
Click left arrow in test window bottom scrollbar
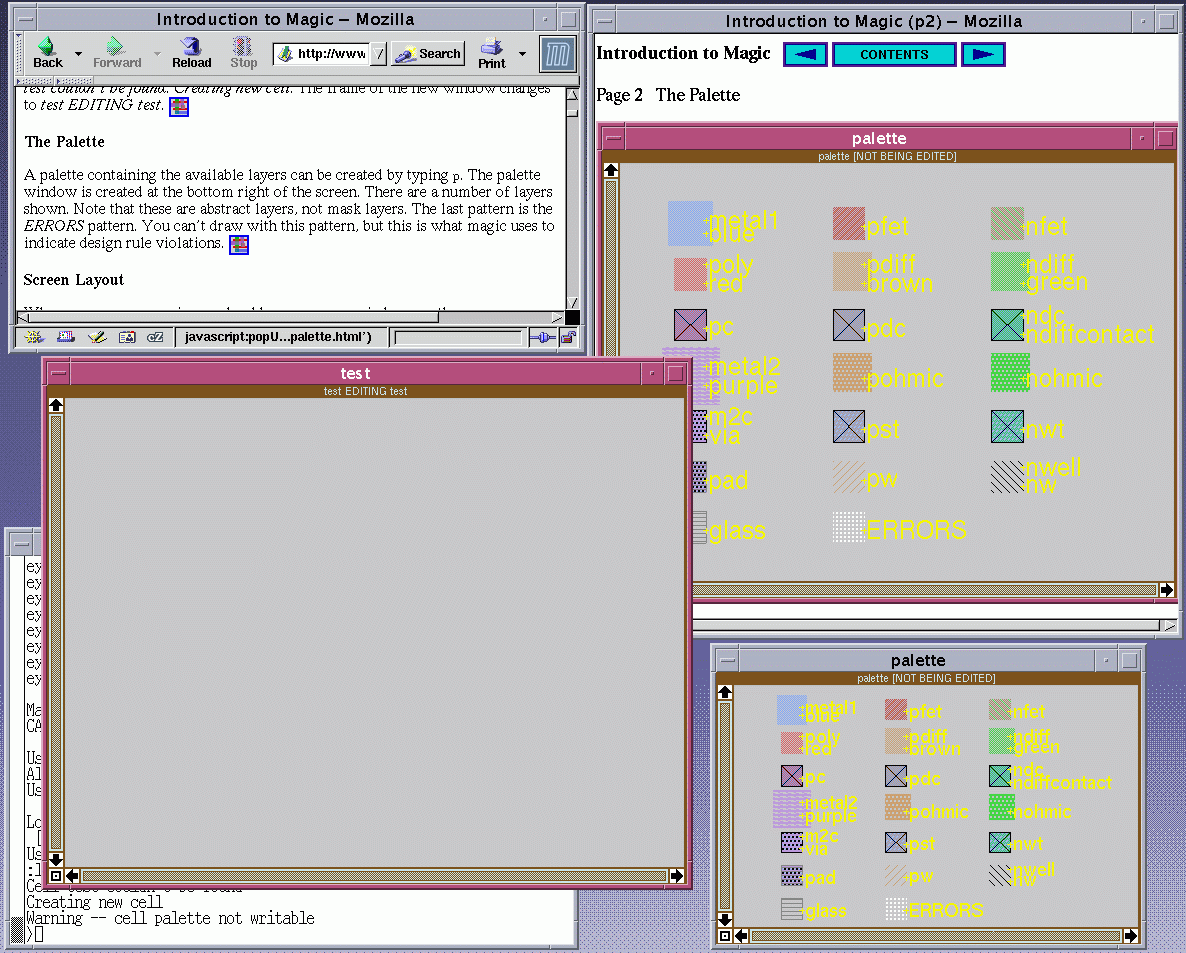tap(72, 876)
